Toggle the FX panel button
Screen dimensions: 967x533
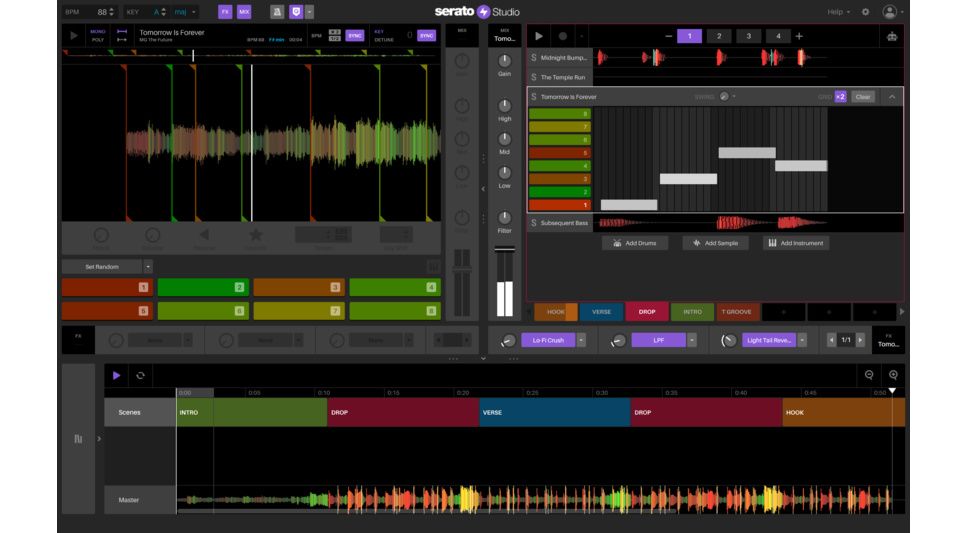pos(225,12)
